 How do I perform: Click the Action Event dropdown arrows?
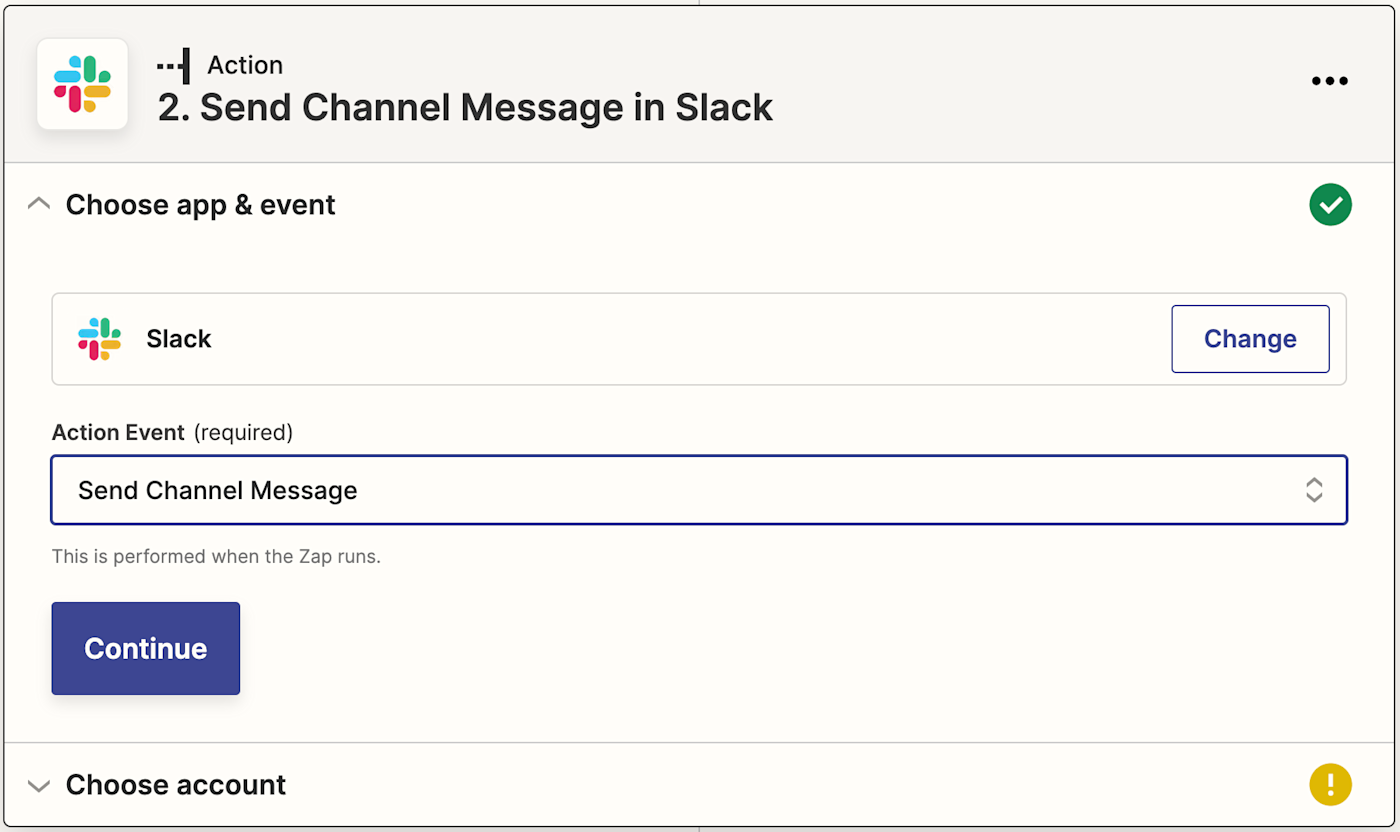[x=1313, y=490]
